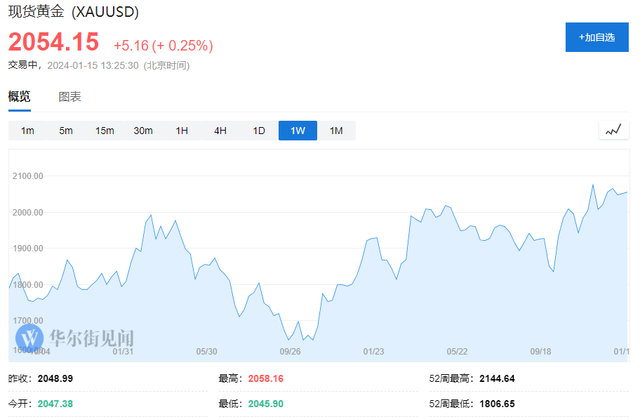Select the 5m timeframe
This screenshot has width=640, height=417.
(66, 131)
